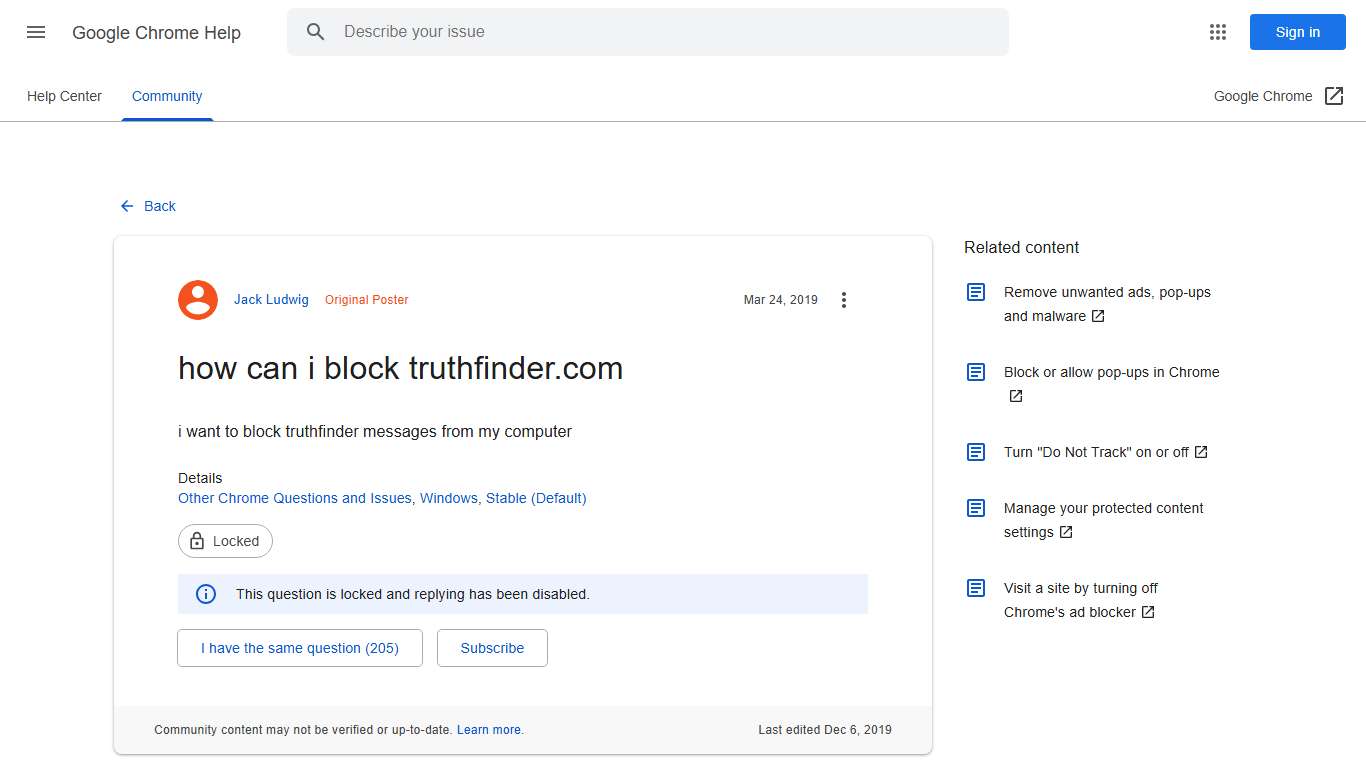
Task: Click the search magnifier icon
Action: pos(315,31)
